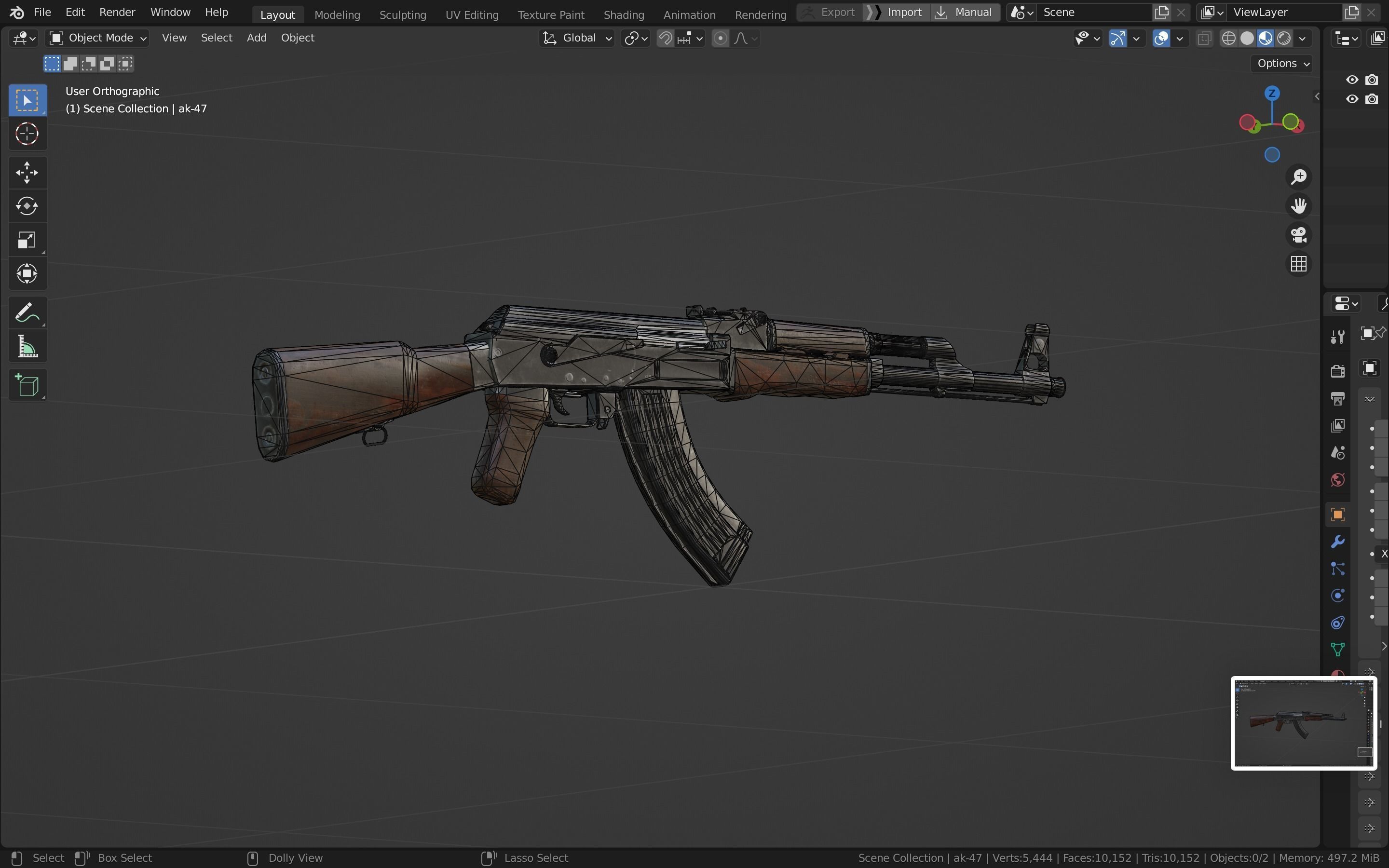
Task: Open the snapping options dropdown
Action: point(691,39)
